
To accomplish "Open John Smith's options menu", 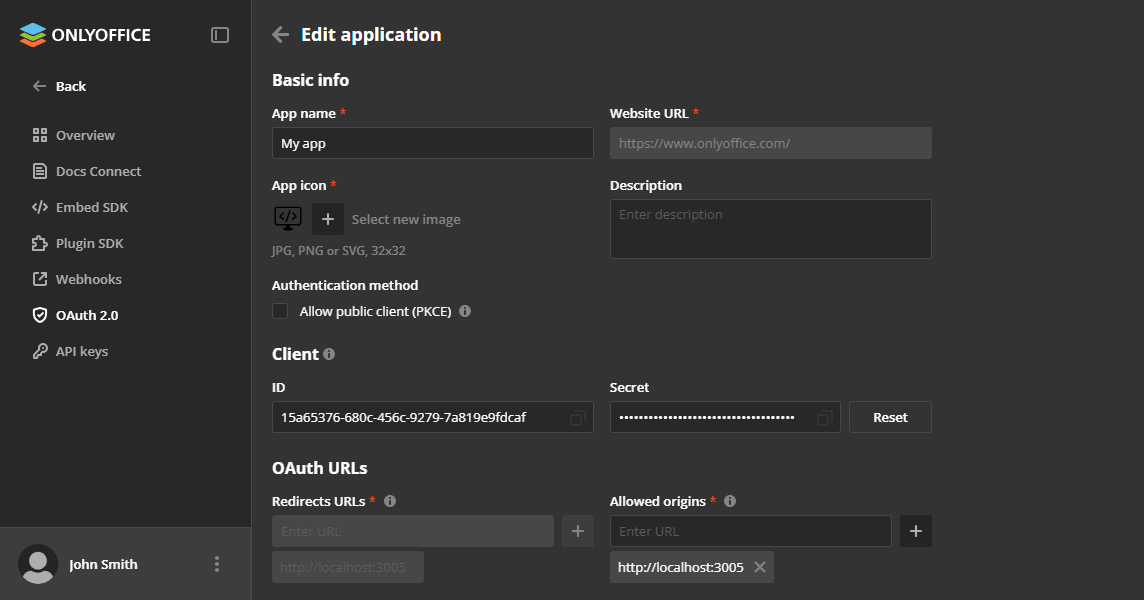I will (217, 564).
